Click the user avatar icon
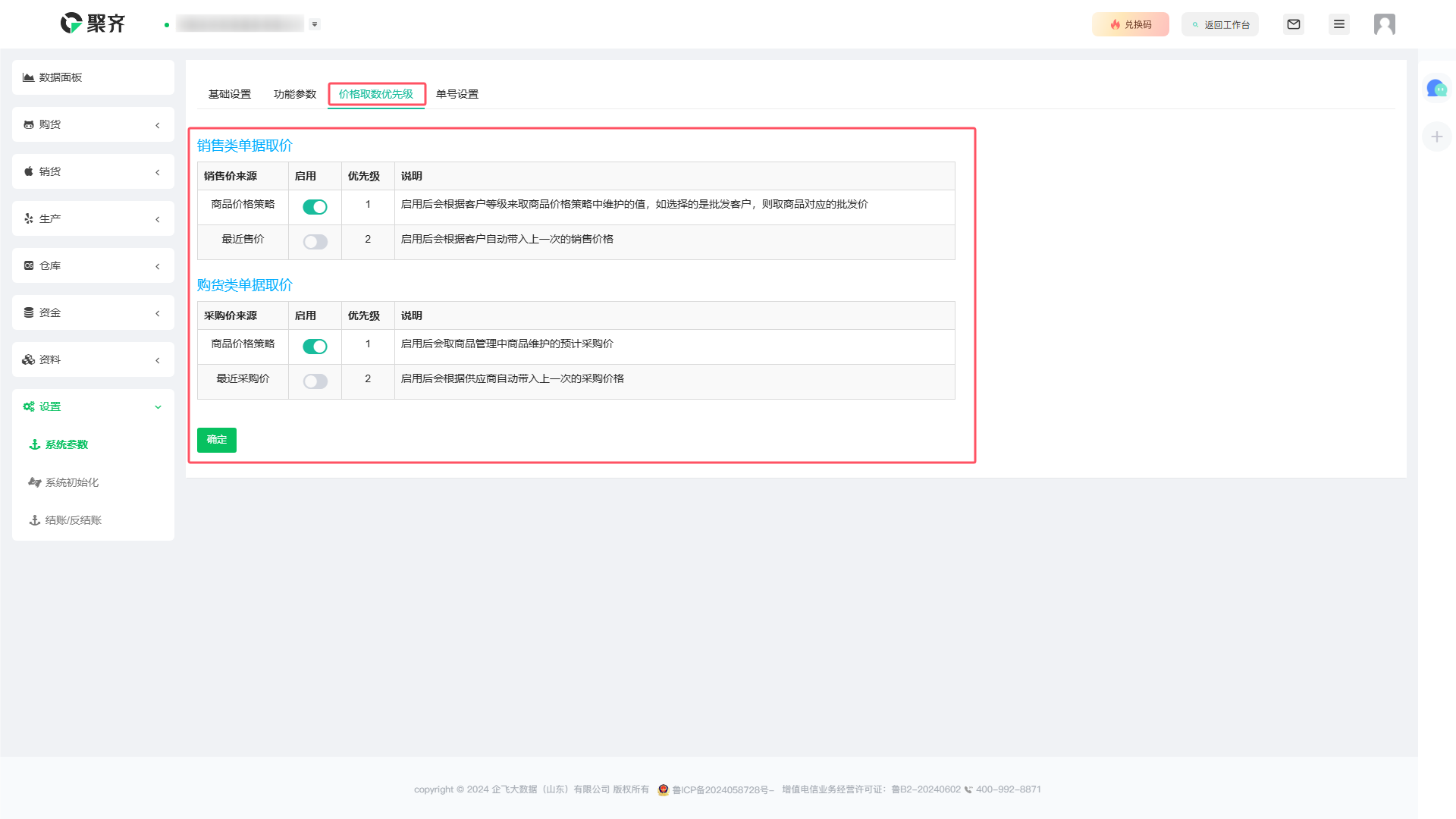The width and height of the screenshot is (1456, 819). (1385, 24)
